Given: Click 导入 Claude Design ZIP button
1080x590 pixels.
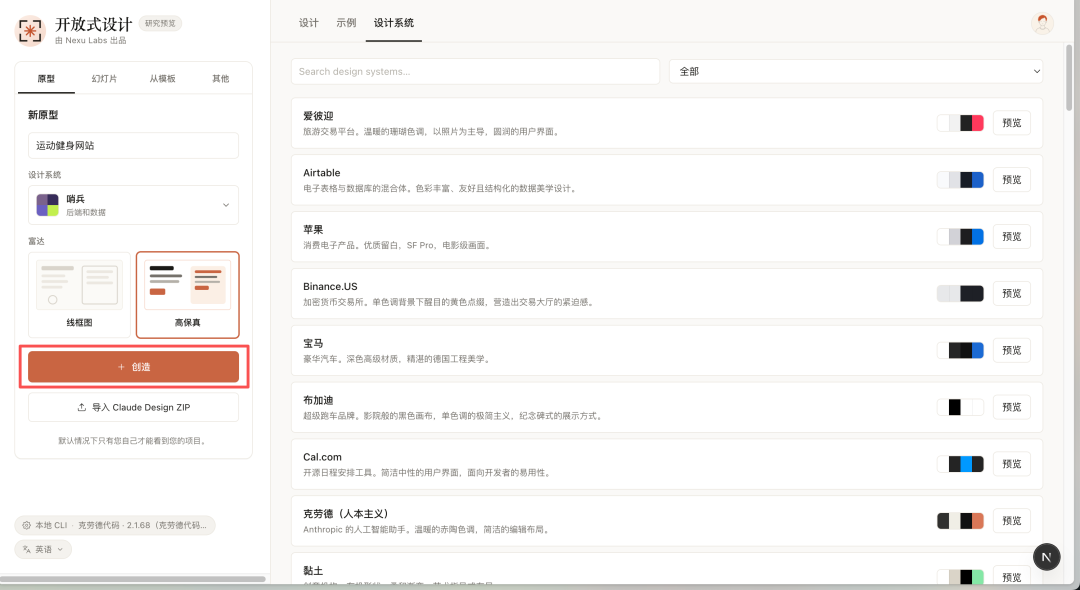Looking at the screenshot, I should pos(134,408).
